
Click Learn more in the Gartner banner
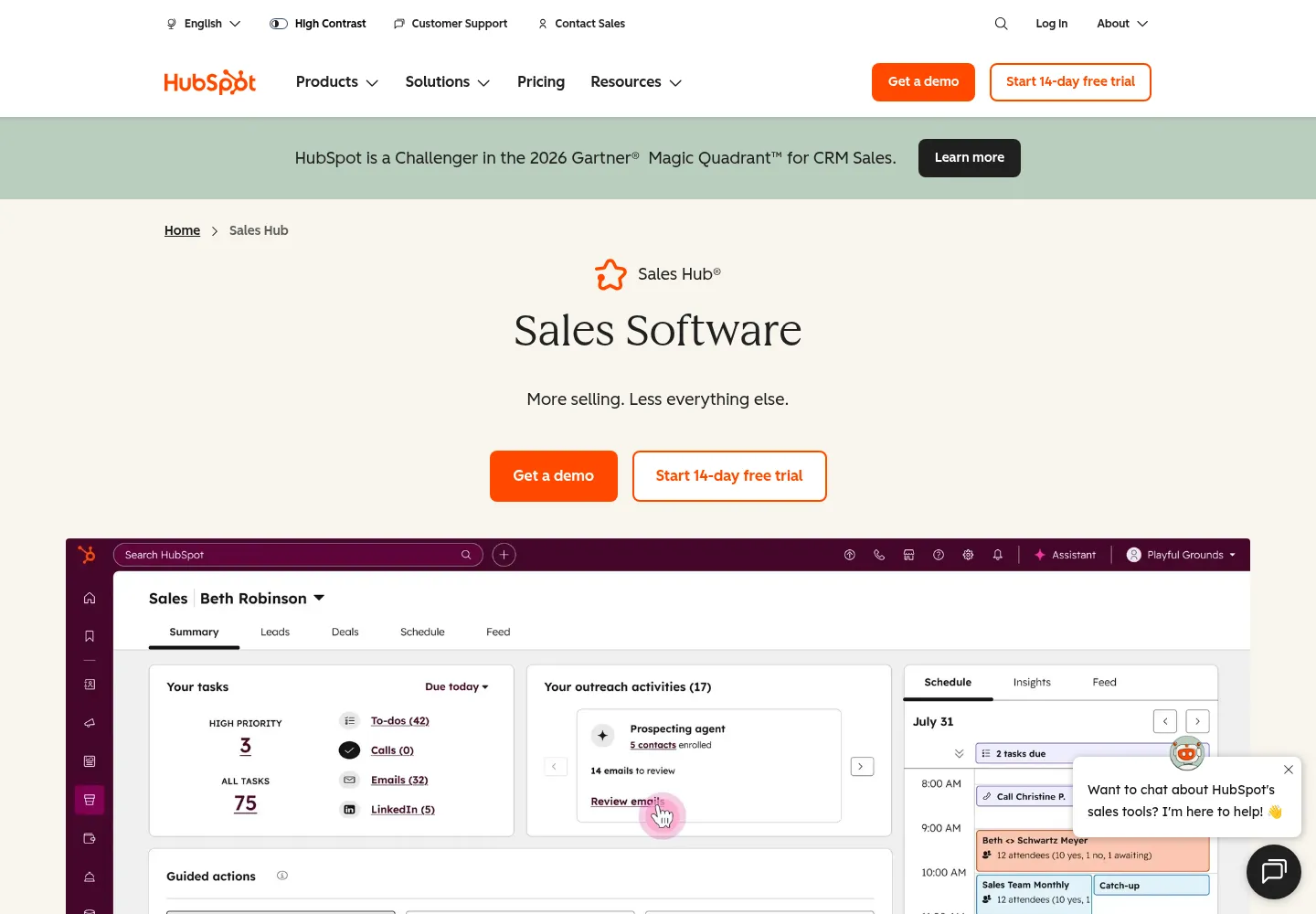click(970, 158)
